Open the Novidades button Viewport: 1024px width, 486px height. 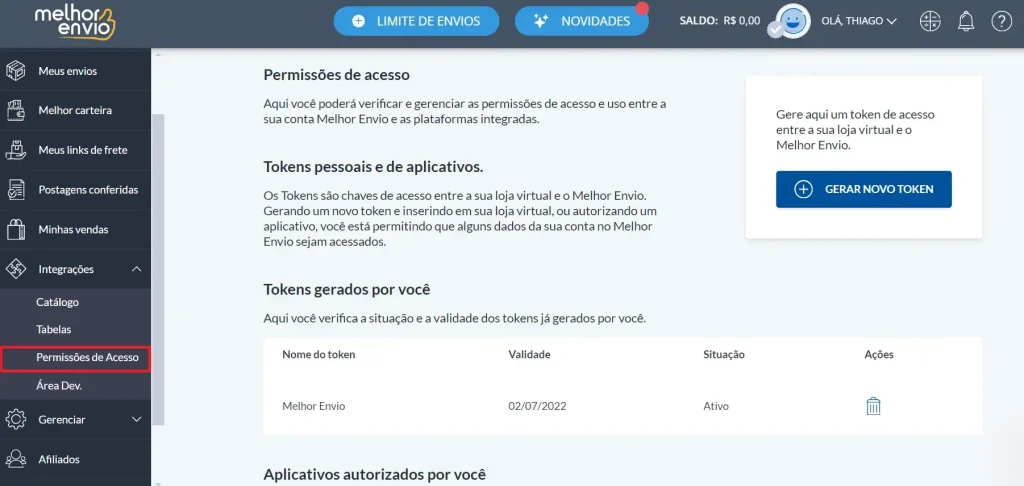pos(581,21)
